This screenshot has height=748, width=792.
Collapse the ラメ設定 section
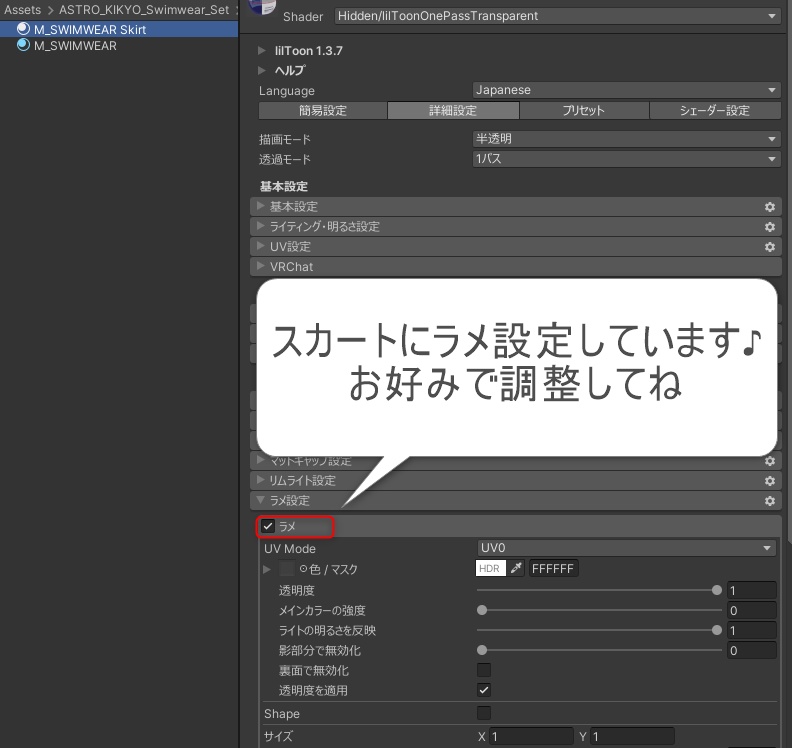pyautogui.click(x=261, y=500)
